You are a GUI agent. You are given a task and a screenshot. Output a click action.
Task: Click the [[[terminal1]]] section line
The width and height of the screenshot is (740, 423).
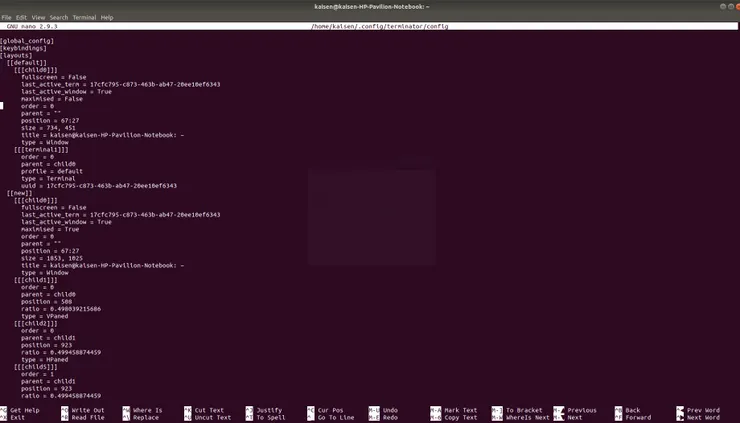click(41, 150)
